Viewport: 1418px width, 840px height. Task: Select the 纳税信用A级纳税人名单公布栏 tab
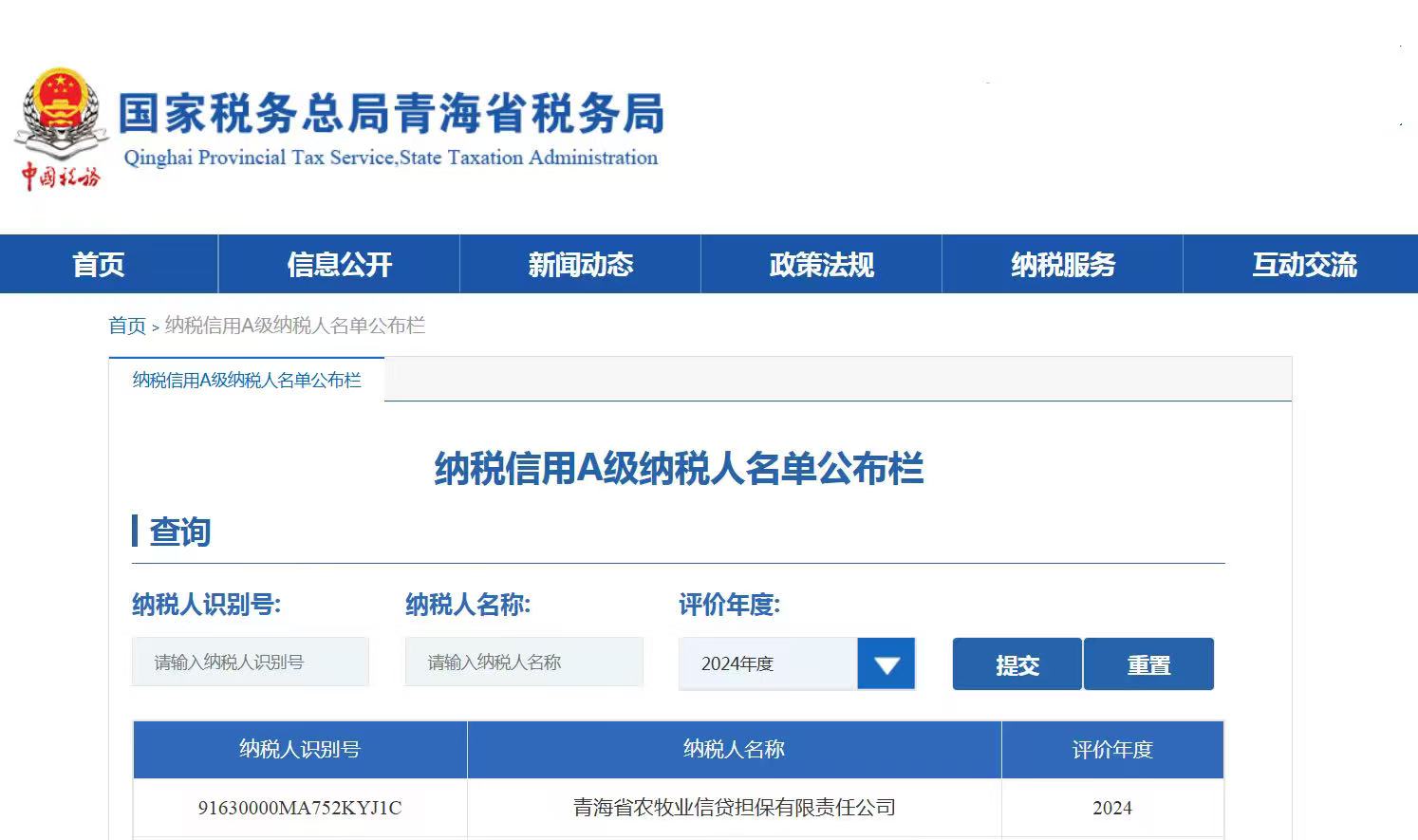[x=247, y=380]
